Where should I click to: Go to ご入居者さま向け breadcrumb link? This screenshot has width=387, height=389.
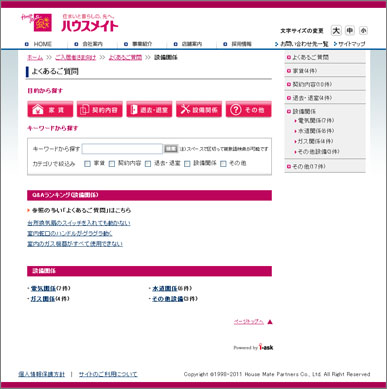tap(75, 58)
